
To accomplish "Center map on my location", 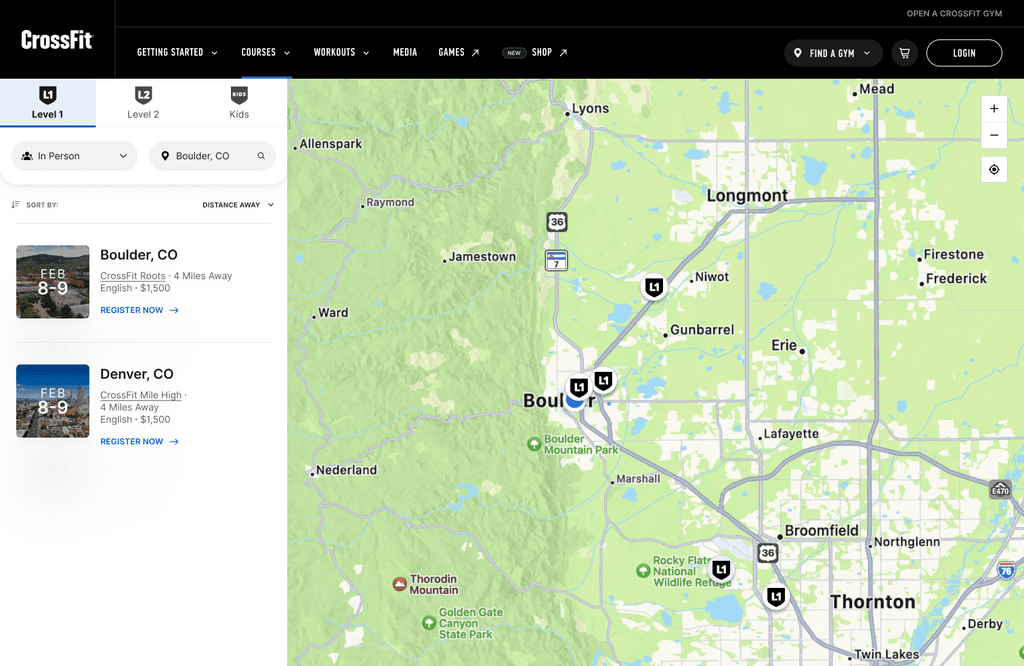I will tap(994, 170).
